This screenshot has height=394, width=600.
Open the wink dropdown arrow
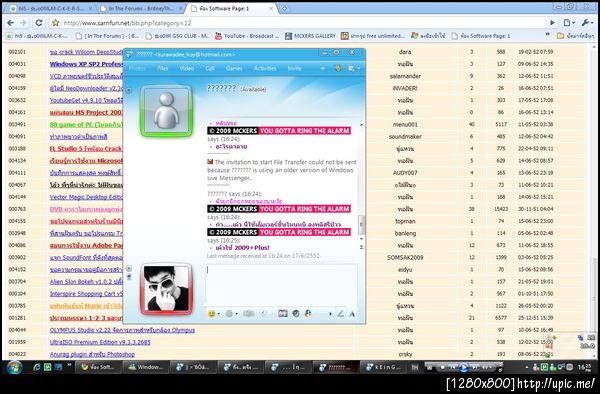tap(236, 314)
